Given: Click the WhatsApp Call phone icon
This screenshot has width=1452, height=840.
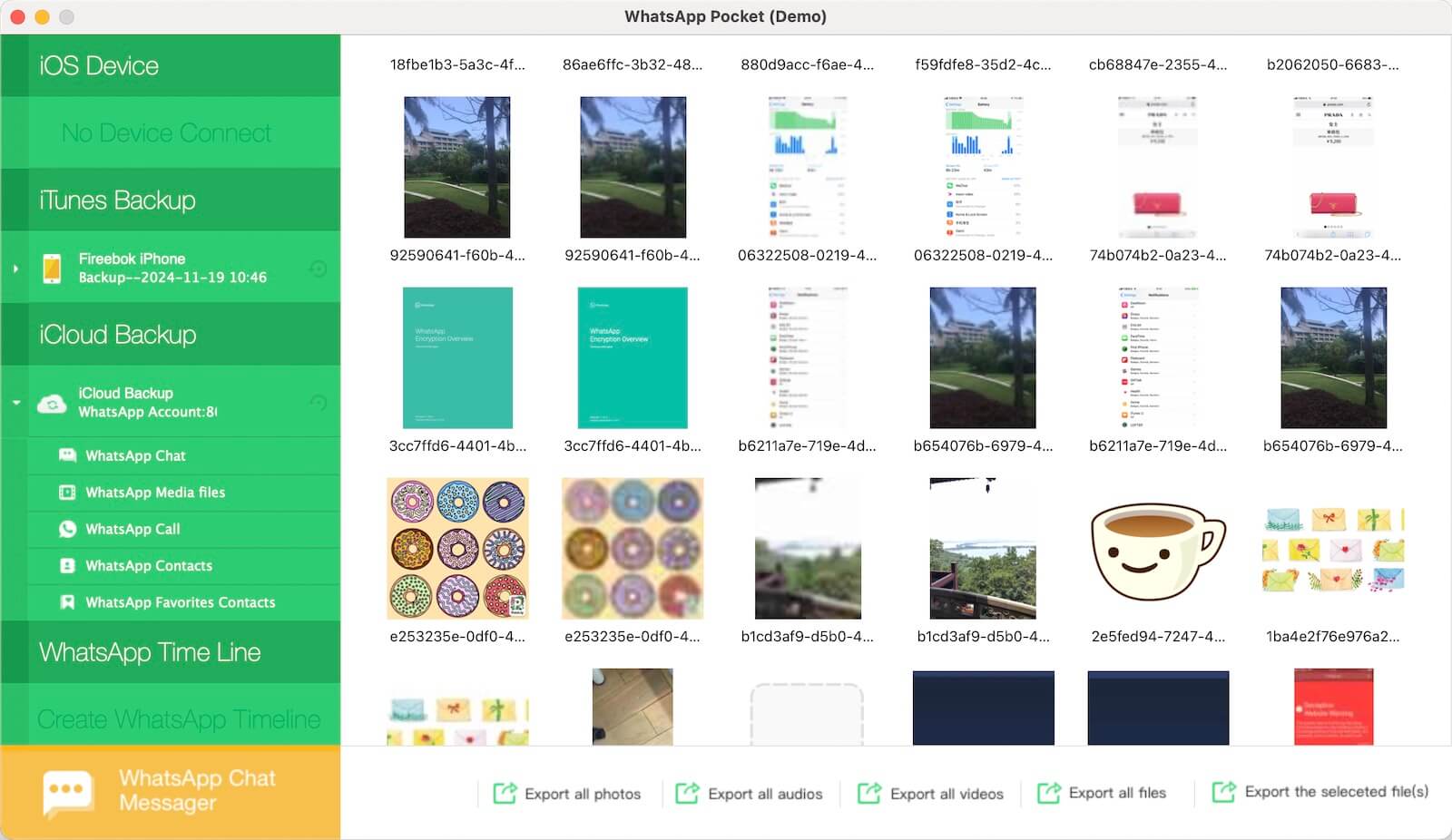Looking at the screenshot, I should coord(67,529).
